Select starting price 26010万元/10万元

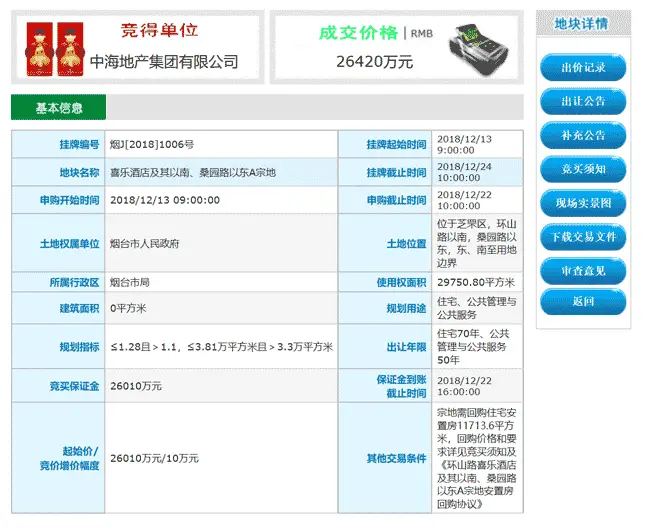[154, 458]
